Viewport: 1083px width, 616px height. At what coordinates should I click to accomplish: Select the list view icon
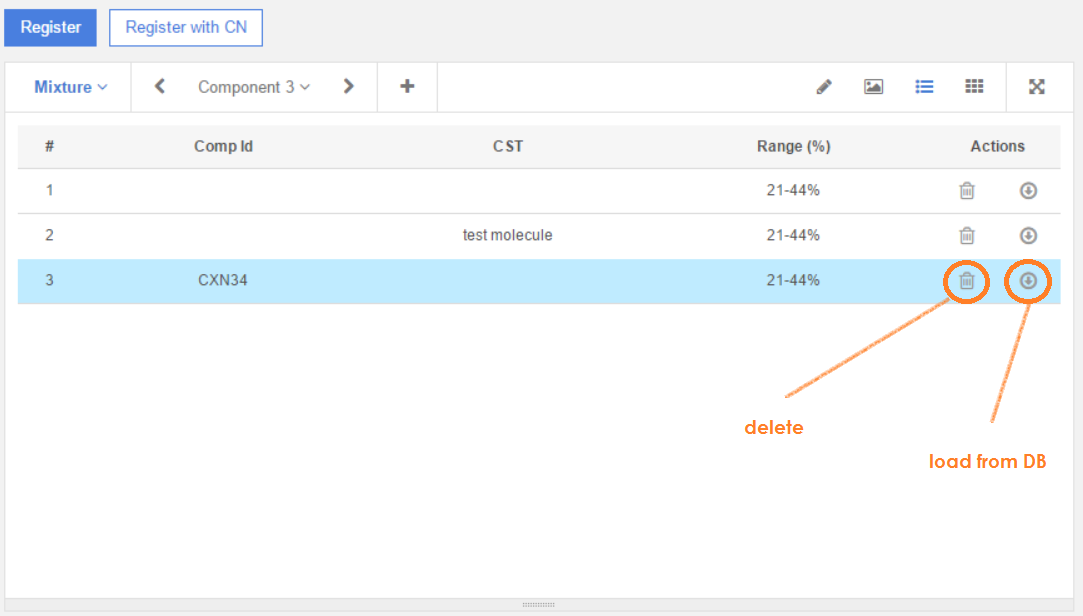[924, 87]
